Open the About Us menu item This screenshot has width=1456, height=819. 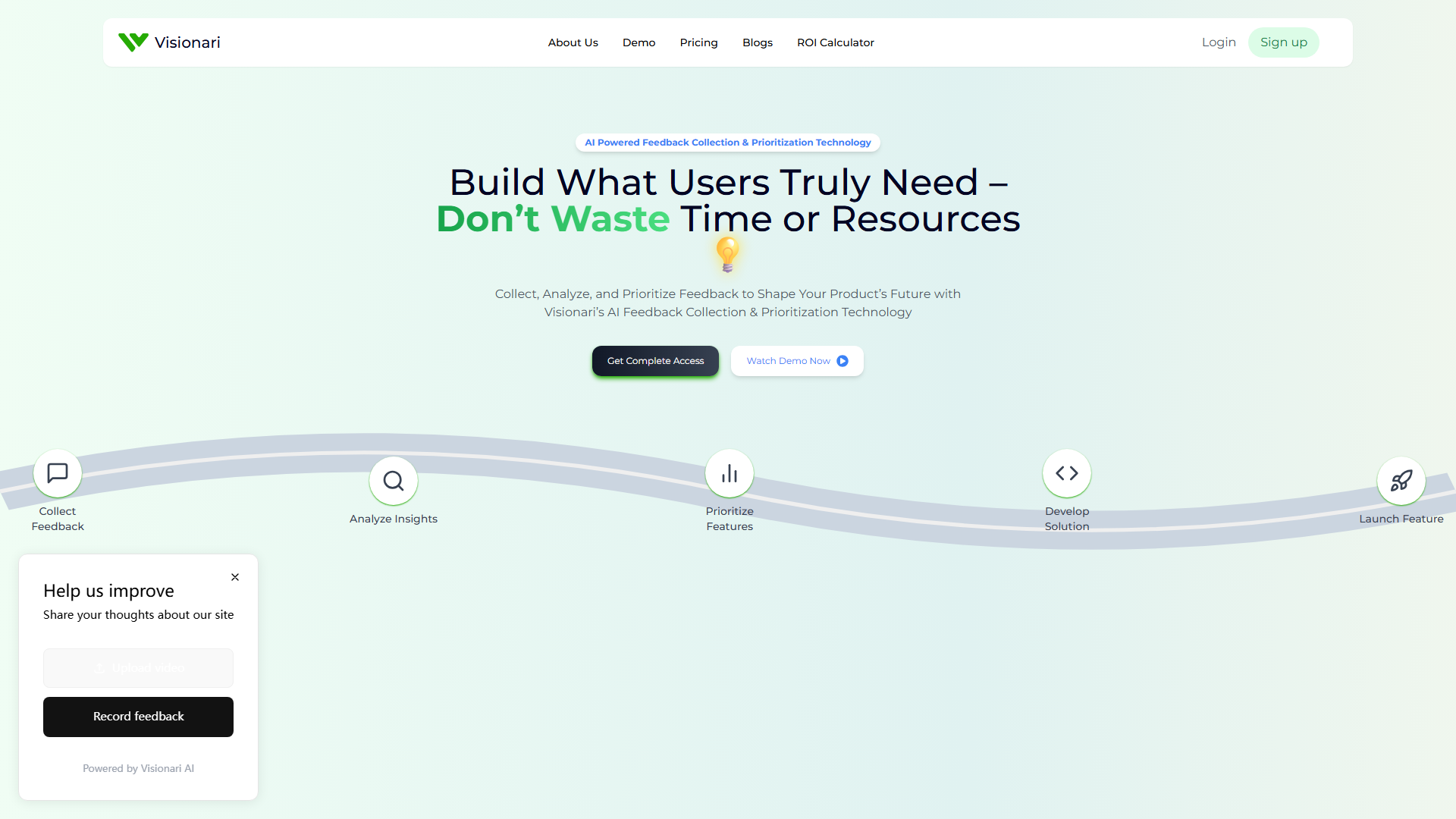(x=573, y=42)
